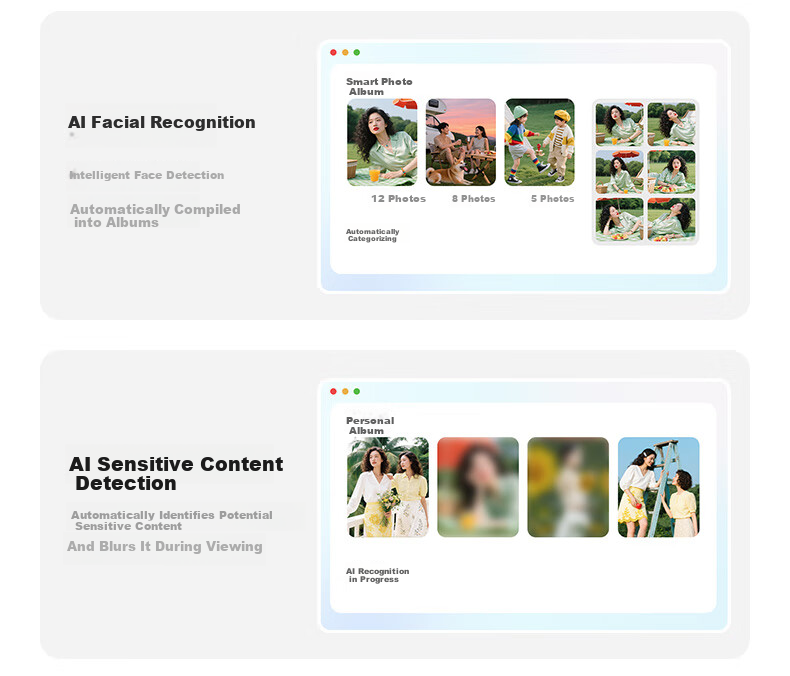790x676 pixels.
Task: Select the 5 Photos label
Action: 553,199
